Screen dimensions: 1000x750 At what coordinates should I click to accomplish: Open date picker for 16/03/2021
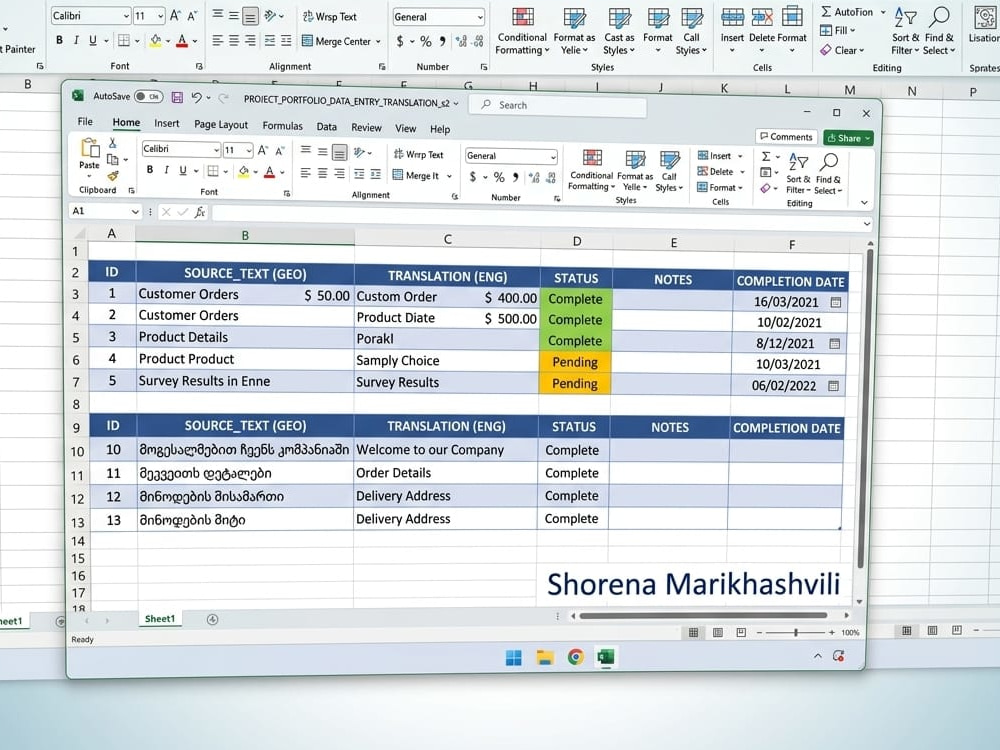[x=835, y=302]
